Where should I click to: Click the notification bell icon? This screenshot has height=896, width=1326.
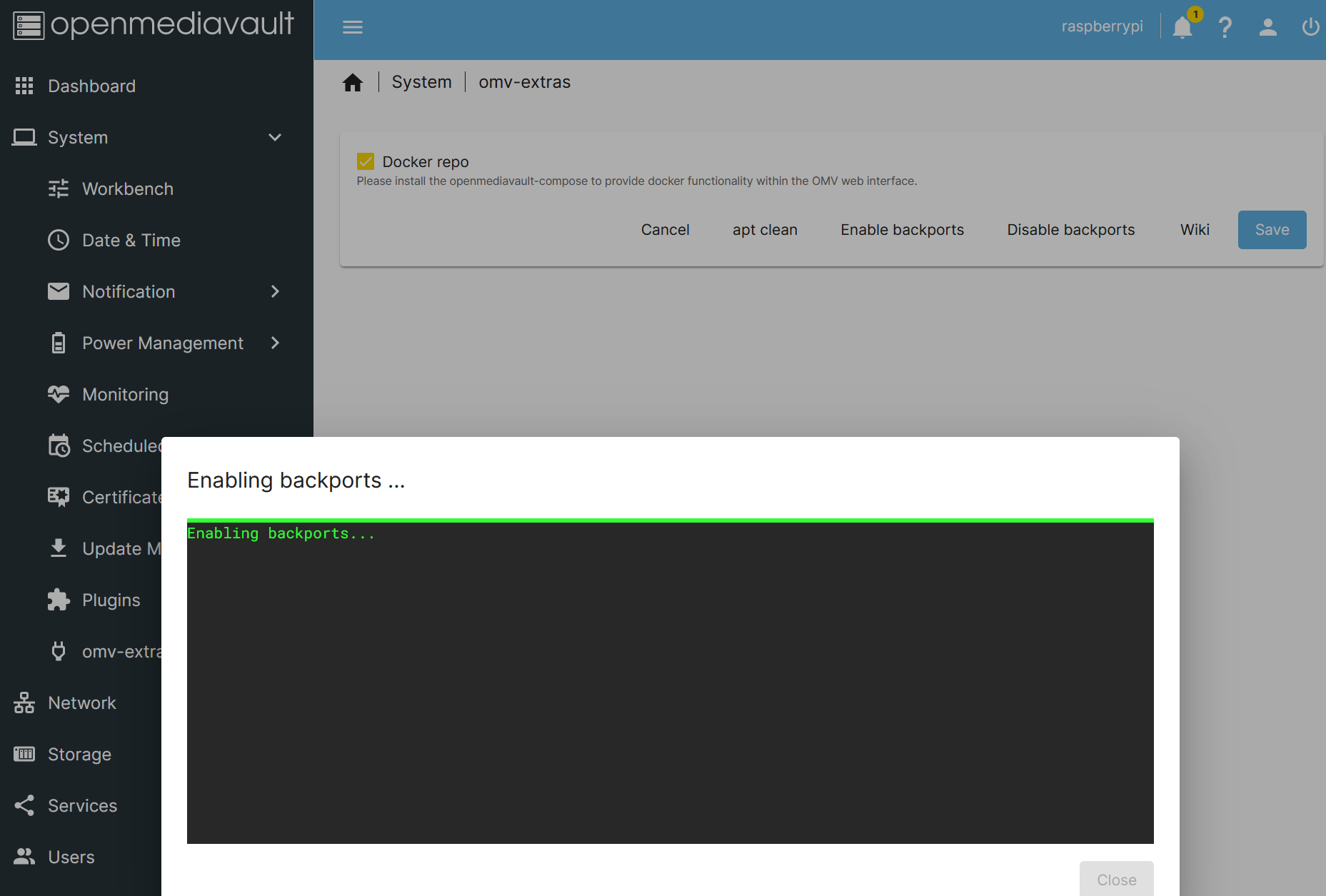pos(1182,27)
